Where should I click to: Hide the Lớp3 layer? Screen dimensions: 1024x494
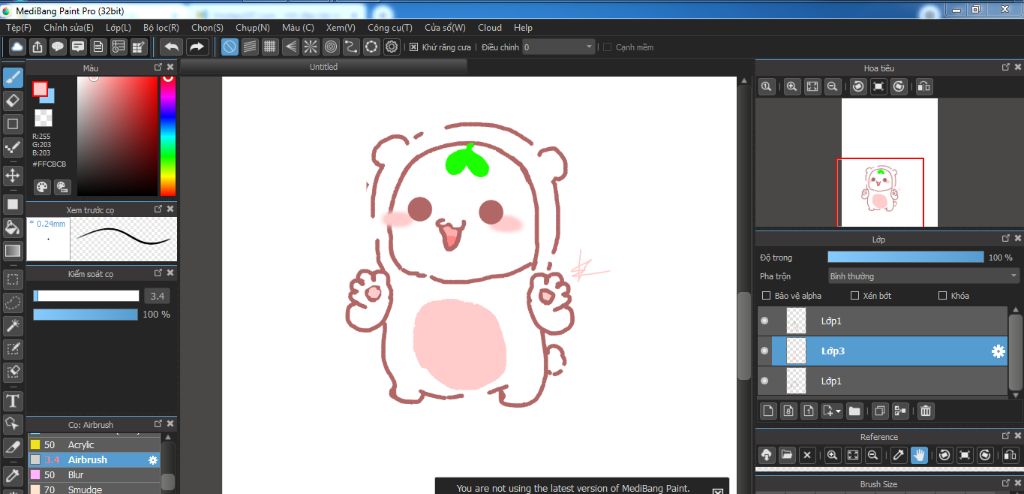pyautogui.click(x=764, y=352)
